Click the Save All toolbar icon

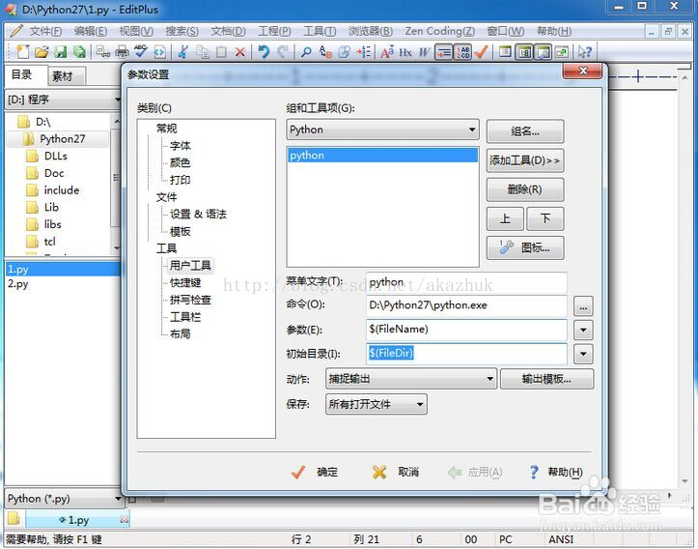pyautogui.click(x=79, y=52)
